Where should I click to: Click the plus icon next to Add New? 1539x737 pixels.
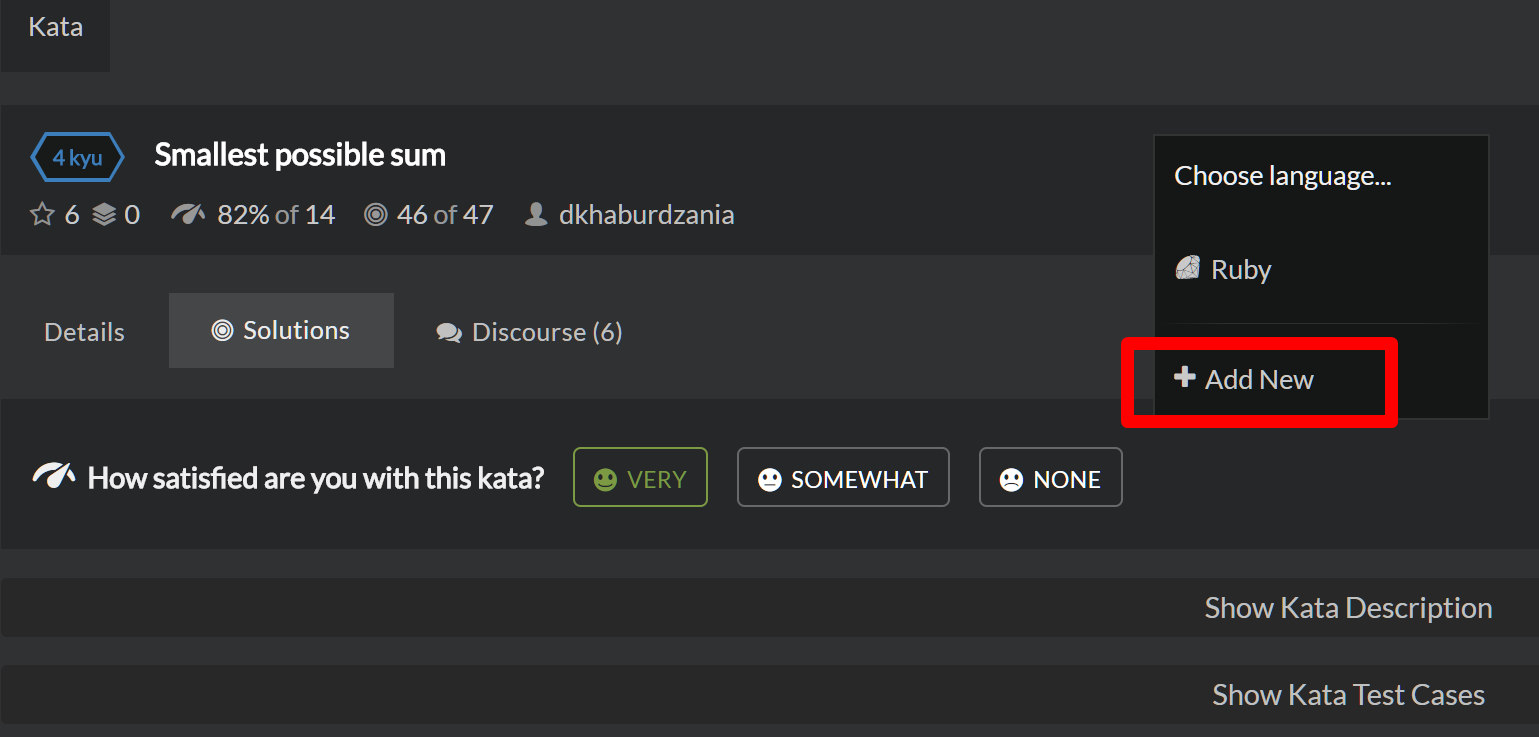pyautogui.click(x=1185, y=377)
